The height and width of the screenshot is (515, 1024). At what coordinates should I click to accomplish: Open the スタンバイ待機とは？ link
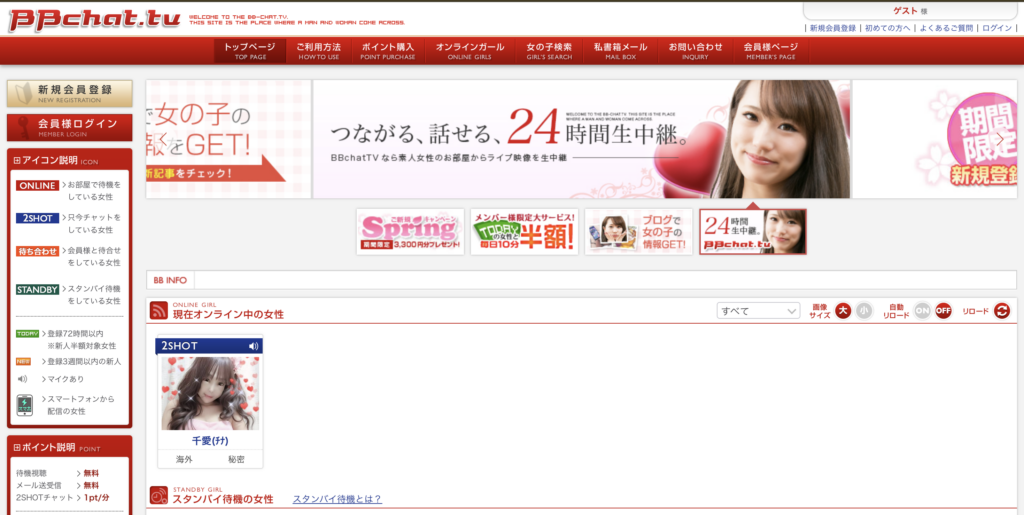pyautogui.click(x=337, y=499)
